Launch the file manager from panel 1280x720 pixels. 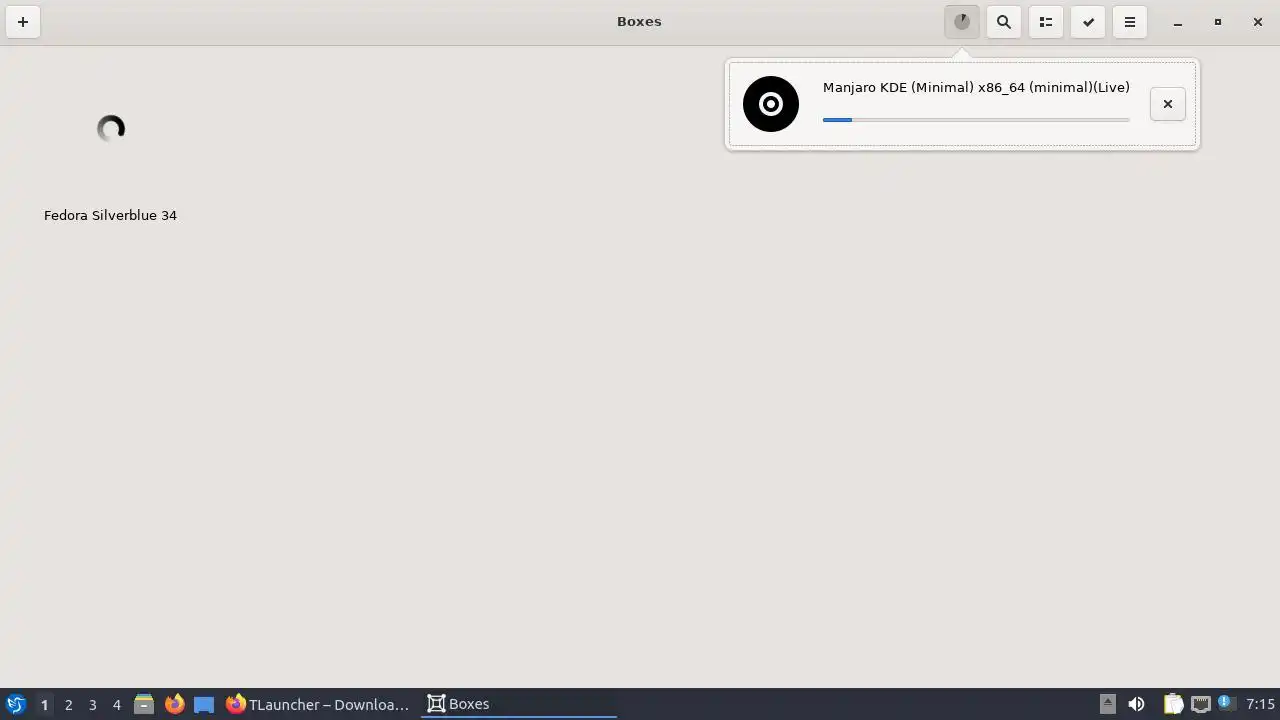(144, 704)
